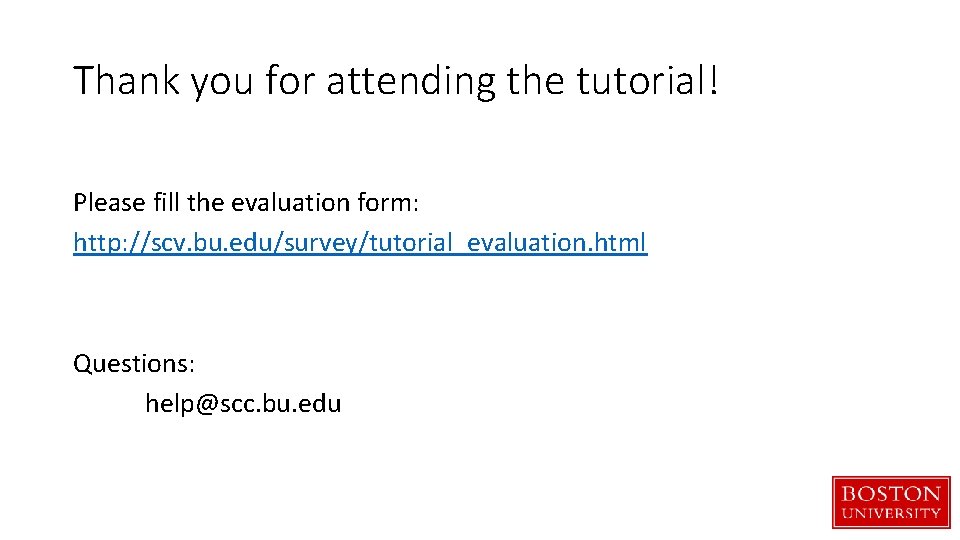
Task: Click the word "Please" in the body text
Action: pyautogui.click(x=109, y=203)
